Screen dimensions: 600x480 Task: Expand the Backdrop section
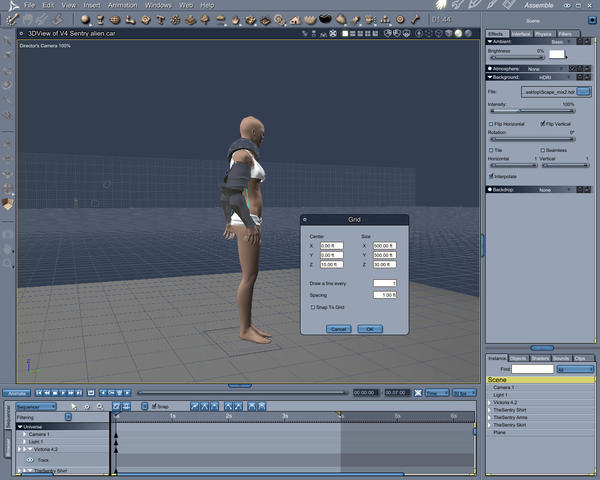coord(489,188)
